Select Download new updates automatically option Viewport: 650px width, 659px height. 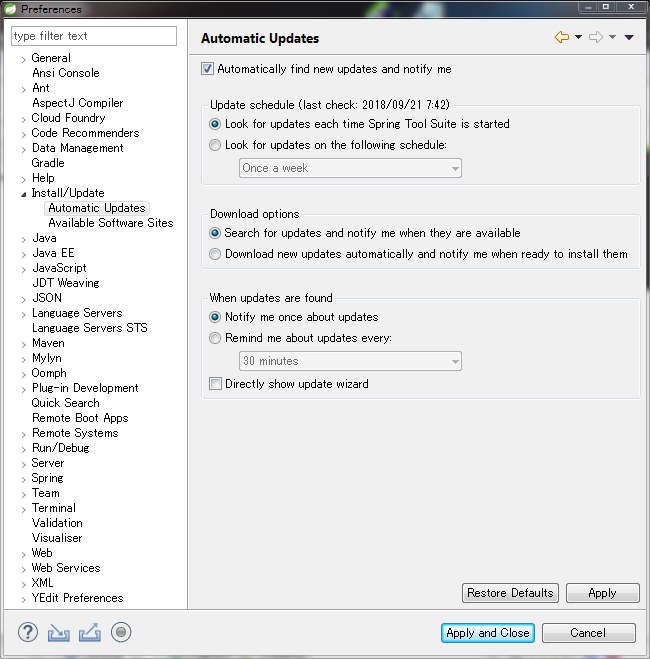click(216, 254)
